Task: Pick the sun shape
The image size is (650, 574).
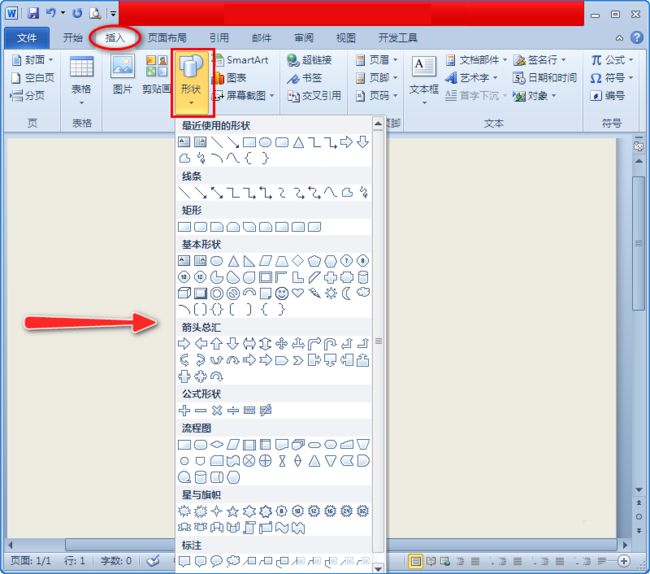Action: (330, 293)
